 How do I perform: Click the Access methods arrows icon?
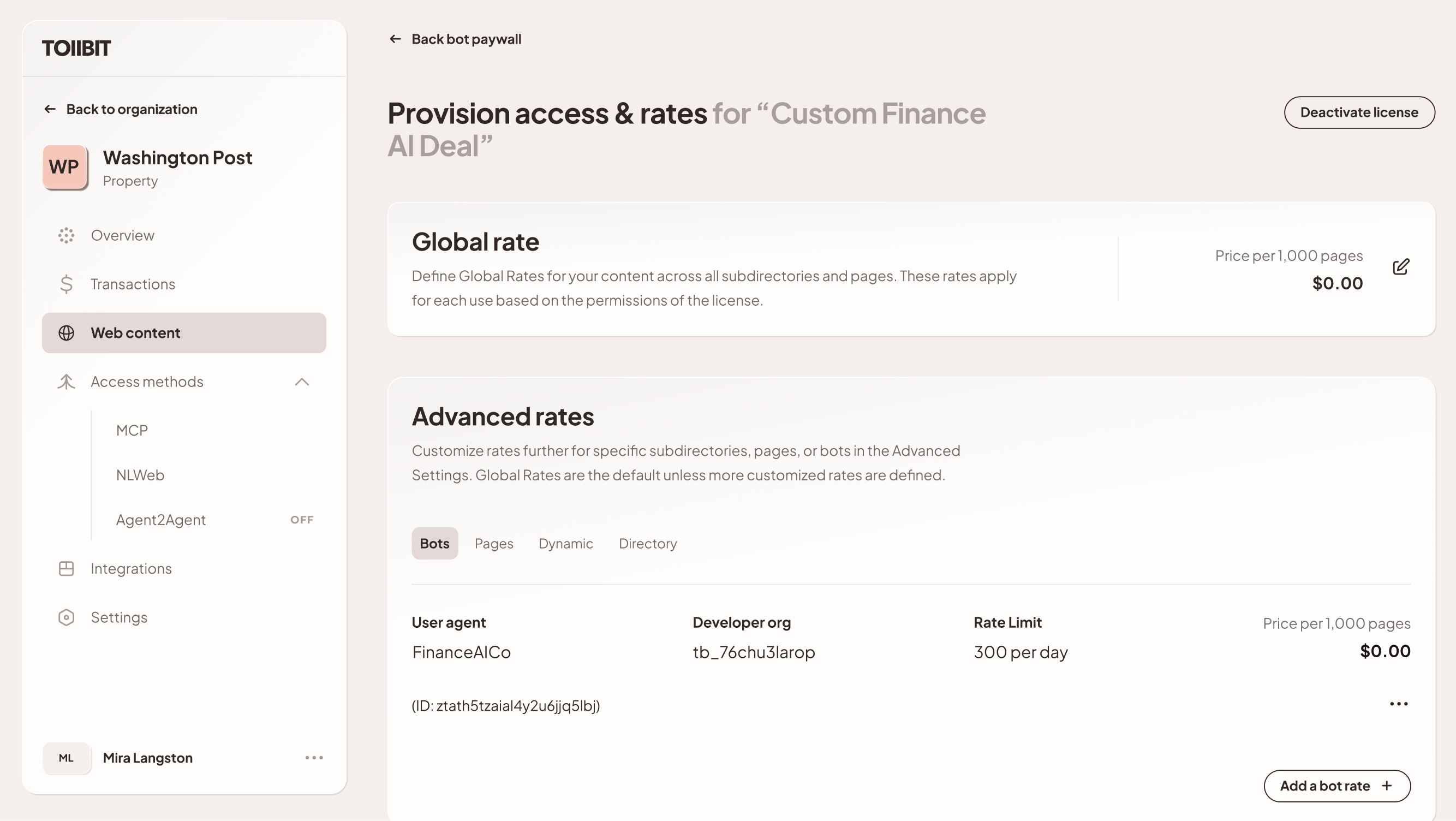(x=66, y=382)
